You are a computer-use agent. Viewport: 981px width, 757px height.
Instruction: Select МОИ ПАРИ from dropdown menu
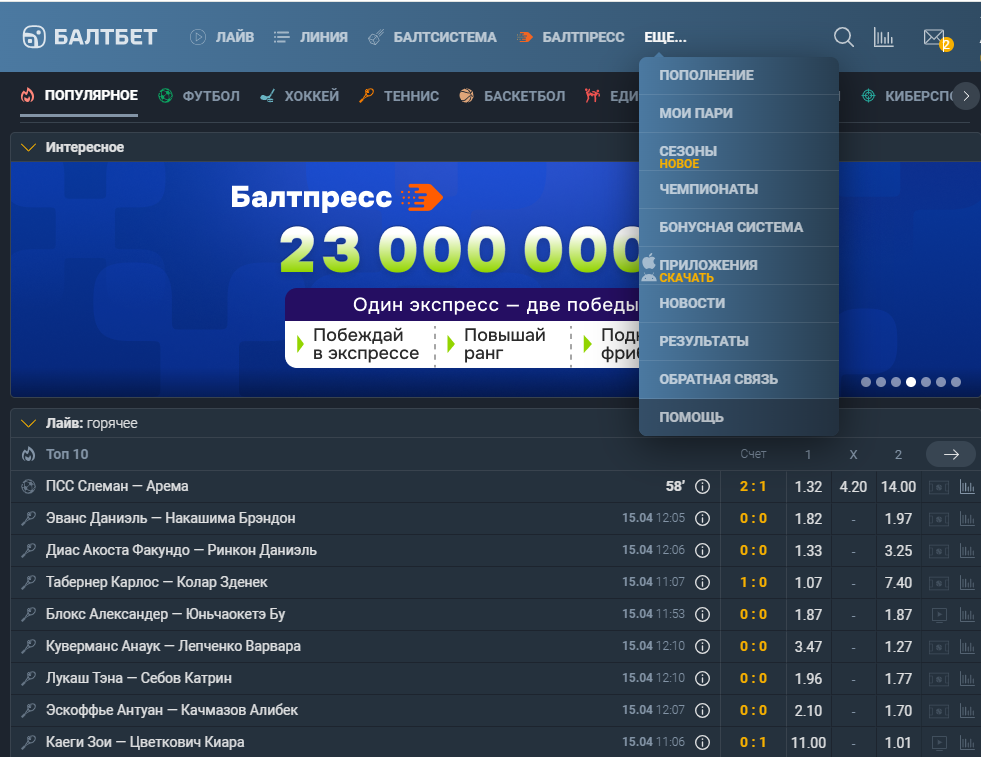739,113
